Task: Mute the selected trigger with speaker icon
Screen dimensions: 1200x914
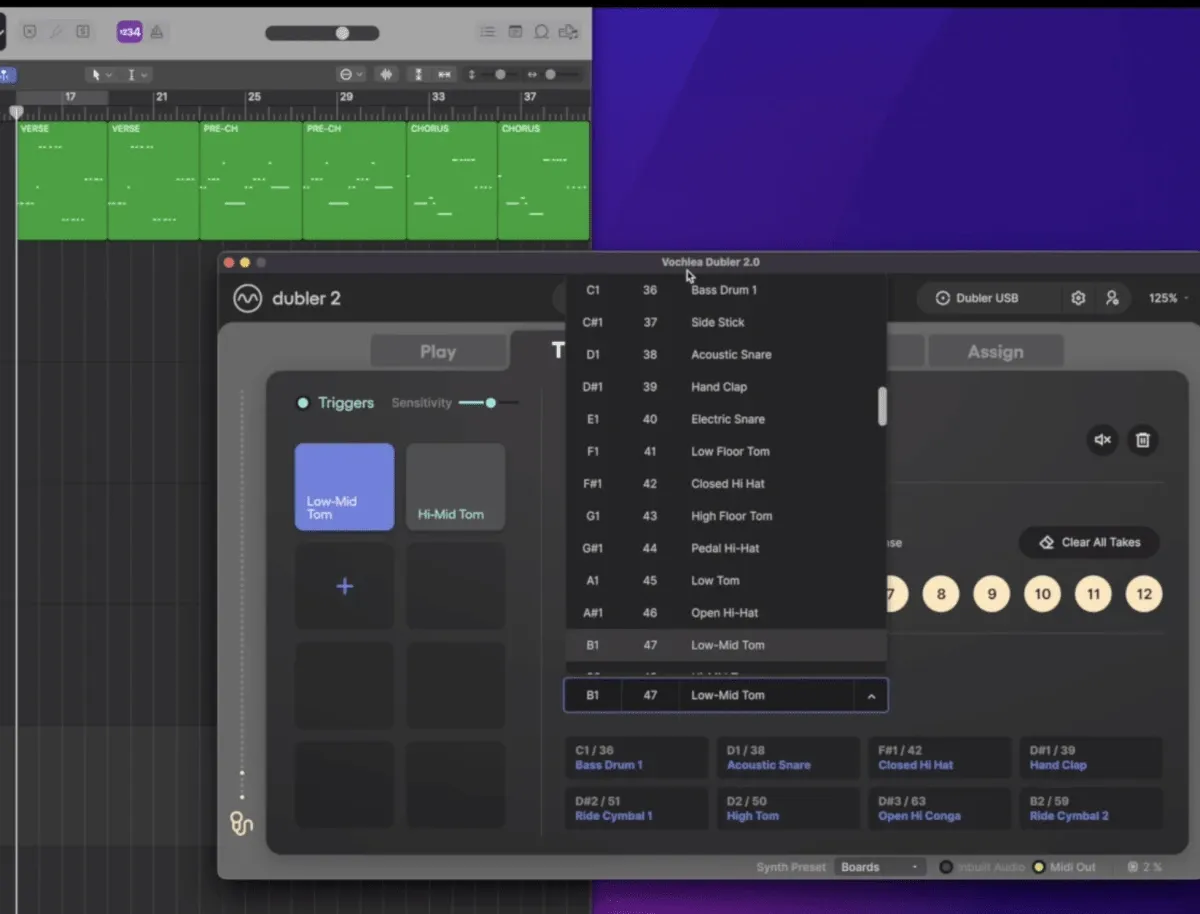Action: coord(1103,440)
